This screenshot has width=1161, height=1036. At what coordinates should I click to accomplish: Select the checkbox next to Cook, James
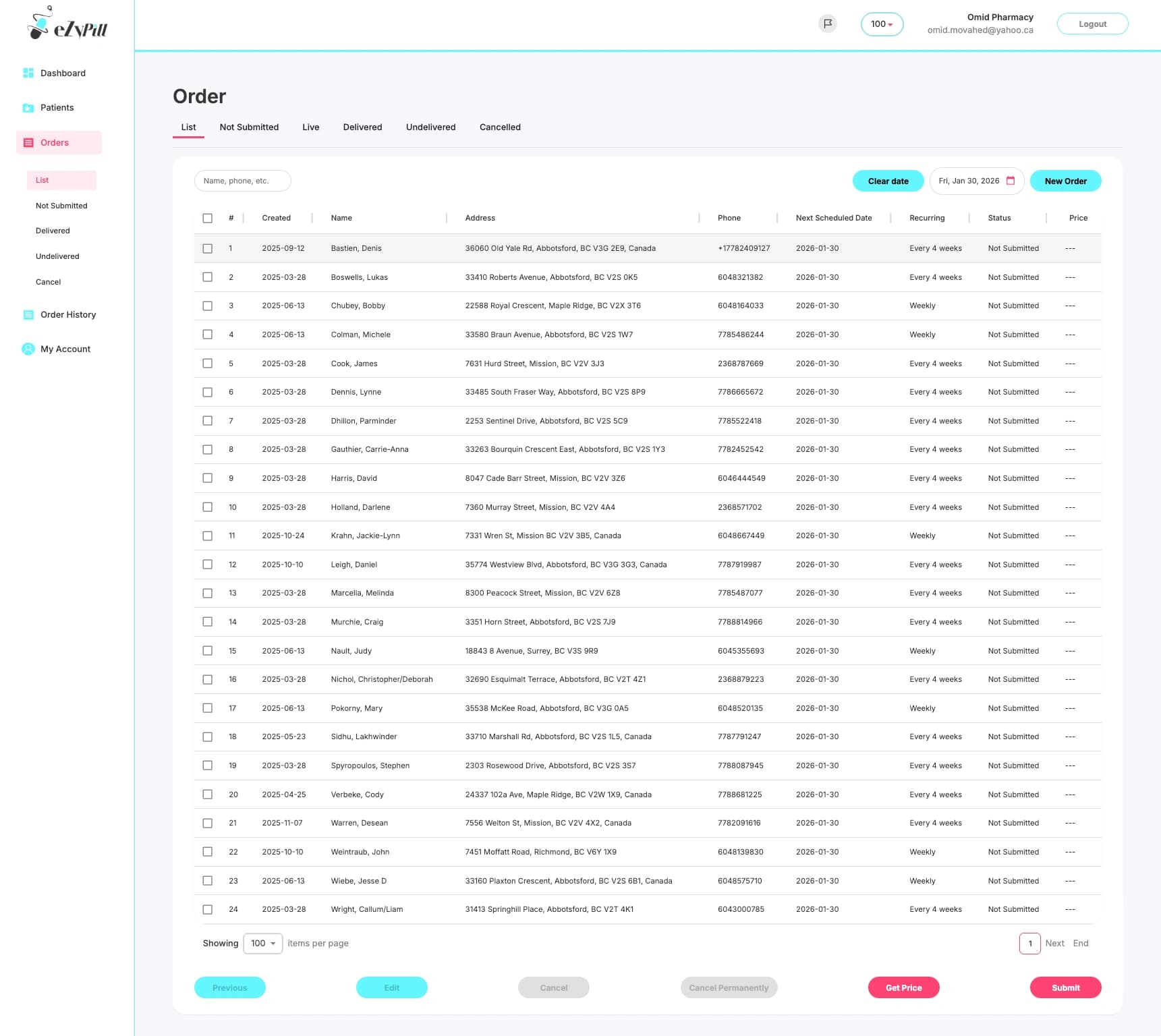click(x=207, y=363)
